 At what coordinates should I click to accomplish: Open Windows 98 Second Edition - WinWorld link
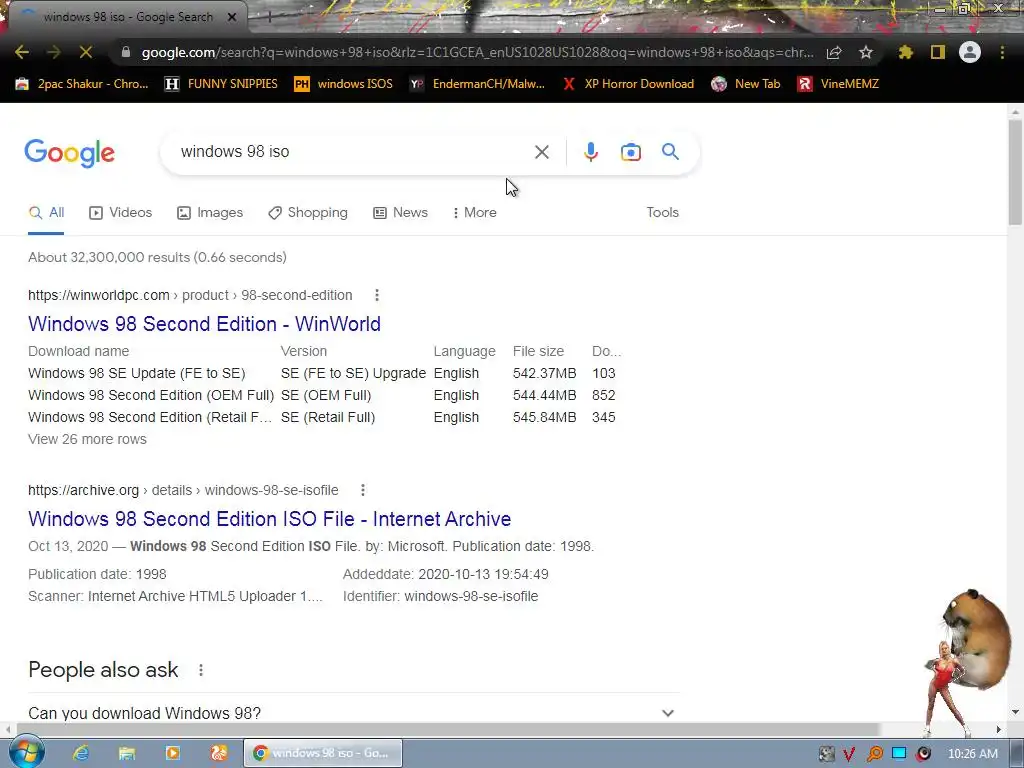(x=204, y=324)
